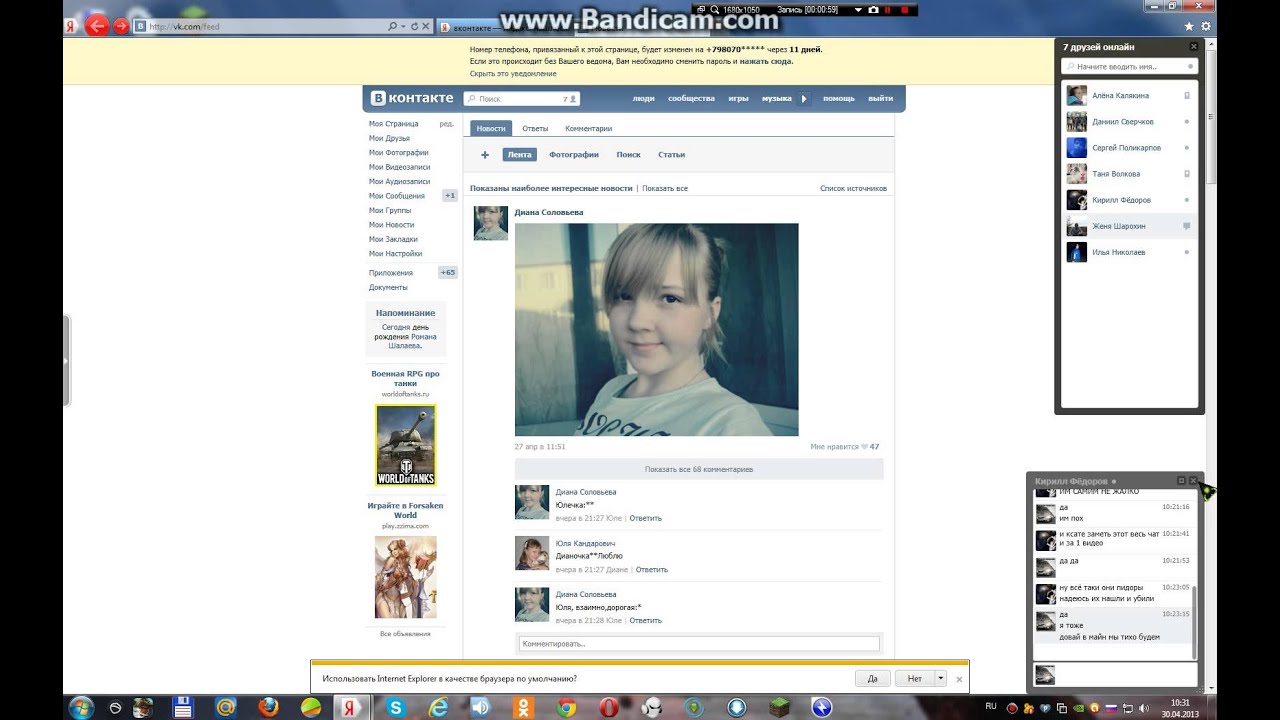Click the music play arrow in VK header
Viewport: 1280px width, 720px height.
click(x=804, y=99)
